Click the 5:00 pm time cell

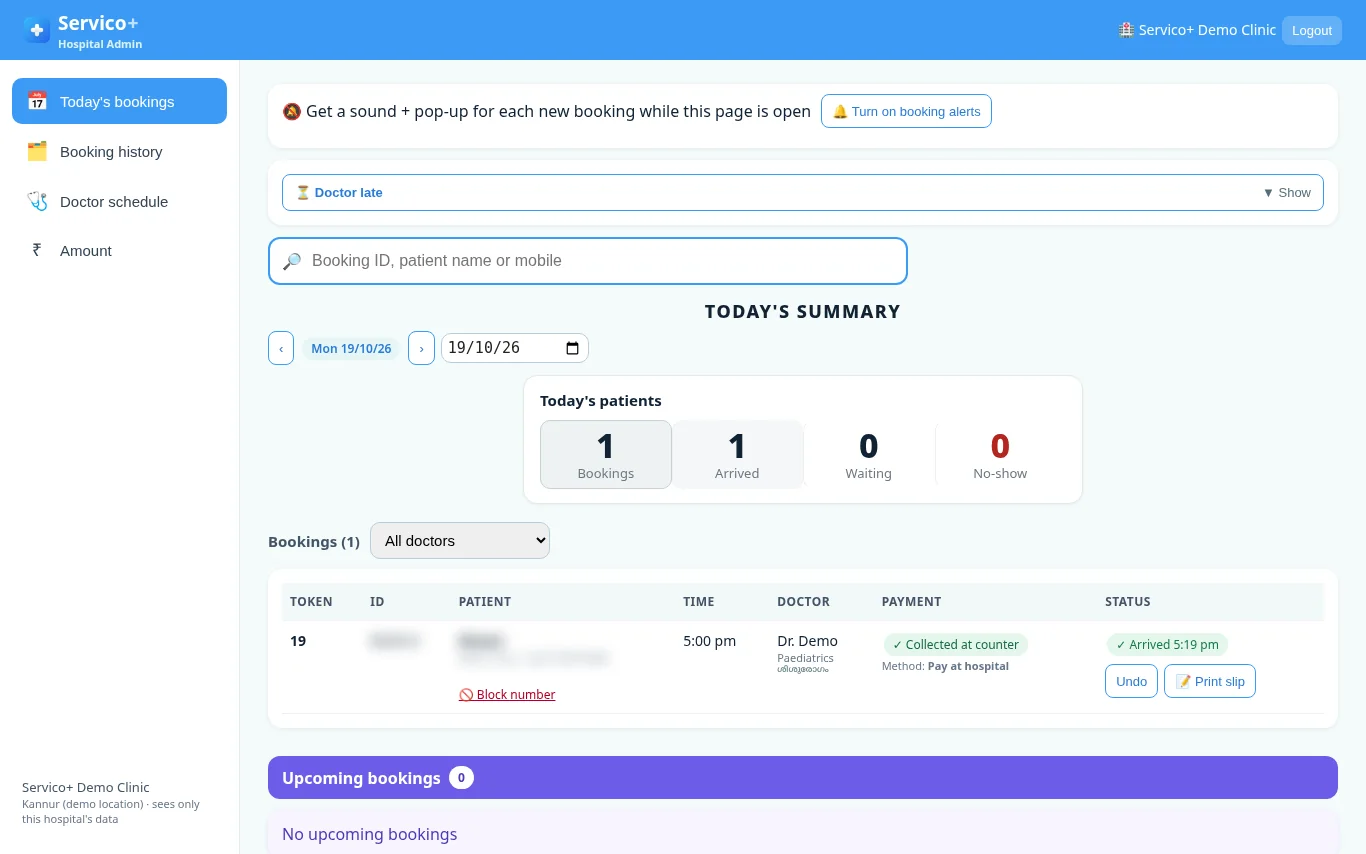tap(709, 641)
